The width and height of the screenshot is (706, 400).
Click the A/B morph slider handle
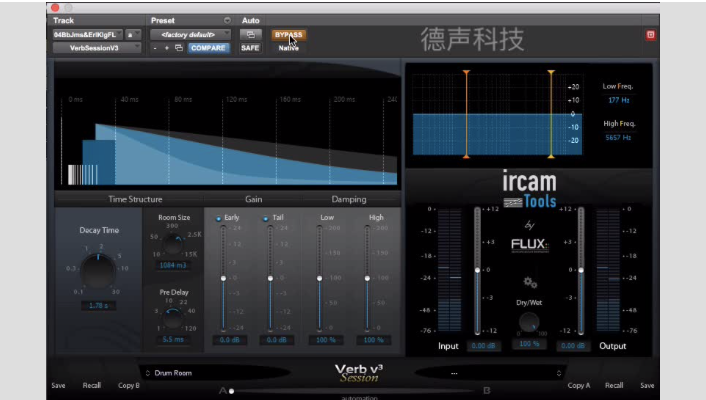231,391
